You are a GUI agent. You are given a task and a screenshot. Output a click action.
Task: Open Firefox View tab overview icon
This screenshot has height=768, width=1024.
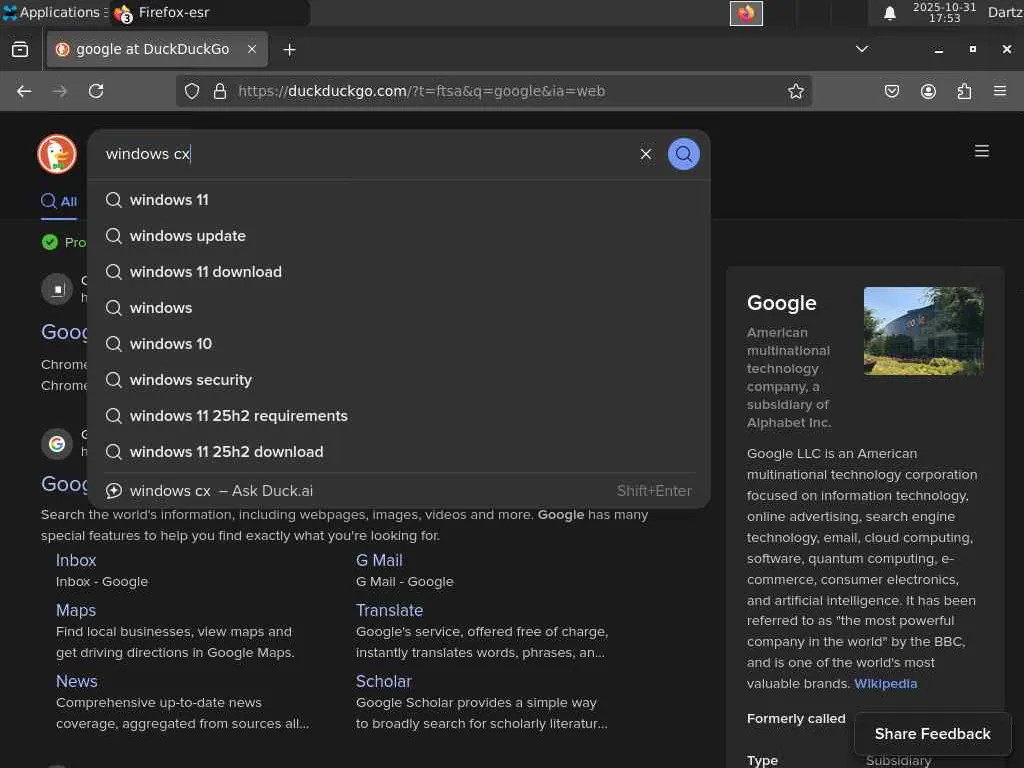coord(20,50)
